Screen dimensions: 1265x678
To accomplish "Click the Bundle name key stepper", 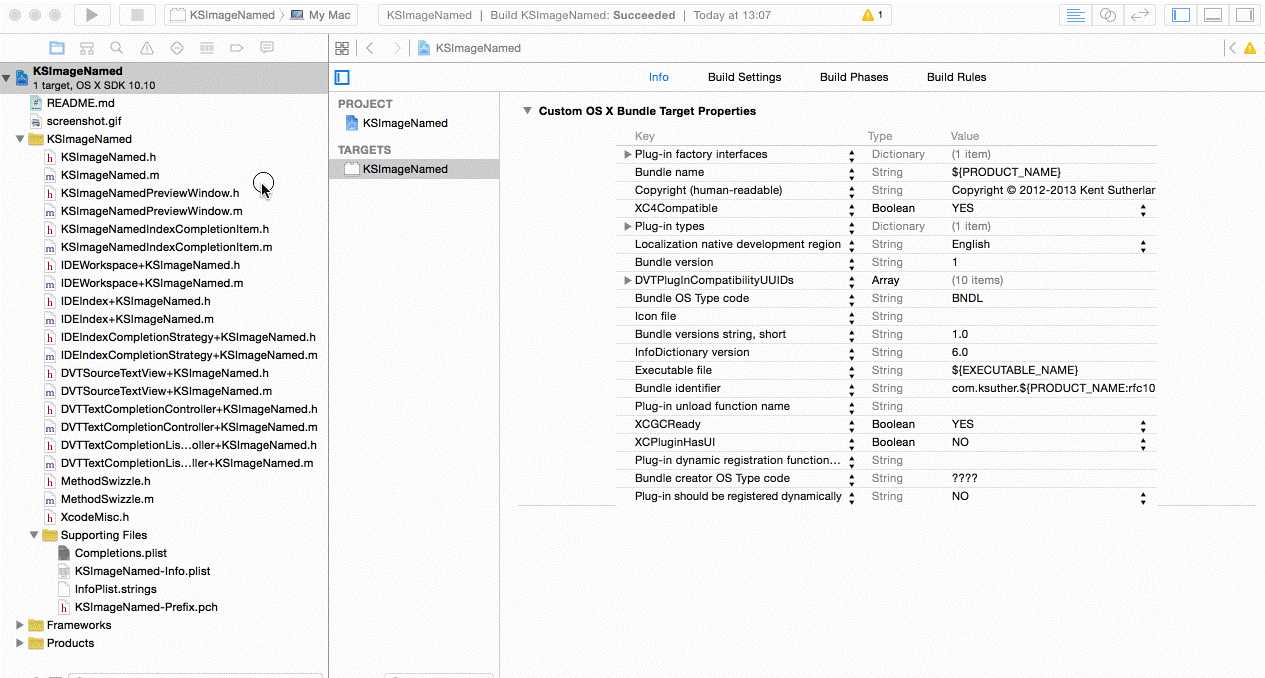I will click(x=852, y=173).
